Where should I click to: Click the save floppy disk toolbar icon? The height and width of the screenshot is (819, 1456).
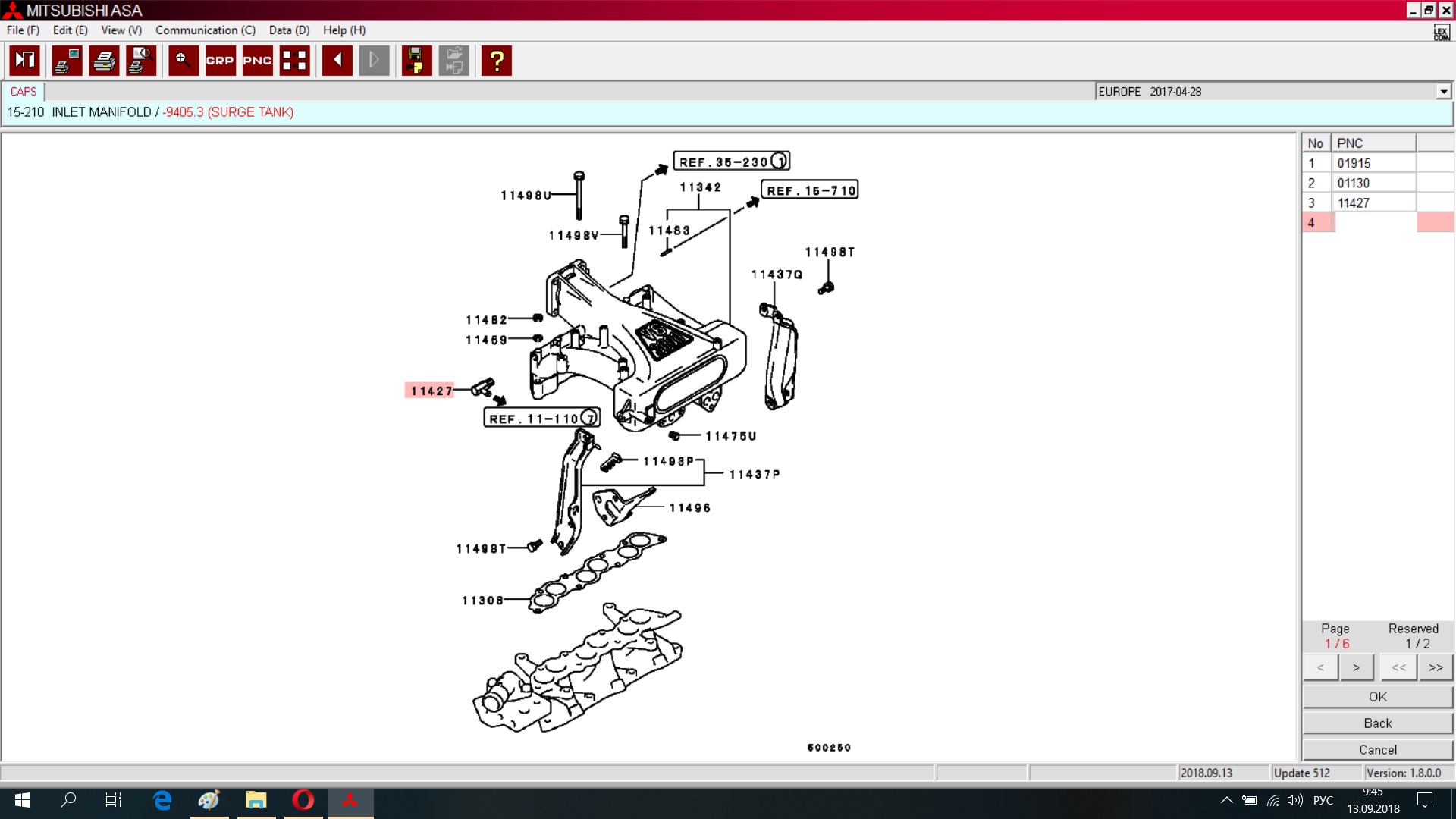click(x=416, y=61)
